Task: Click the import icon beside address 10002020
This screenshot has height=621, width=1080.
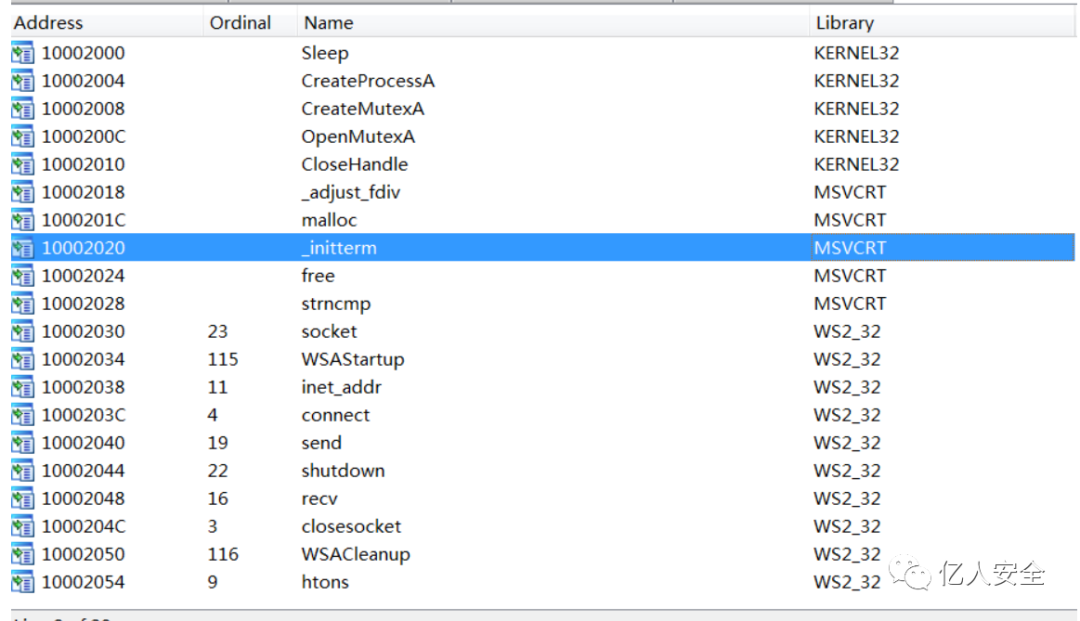Action: pos(22,248)
